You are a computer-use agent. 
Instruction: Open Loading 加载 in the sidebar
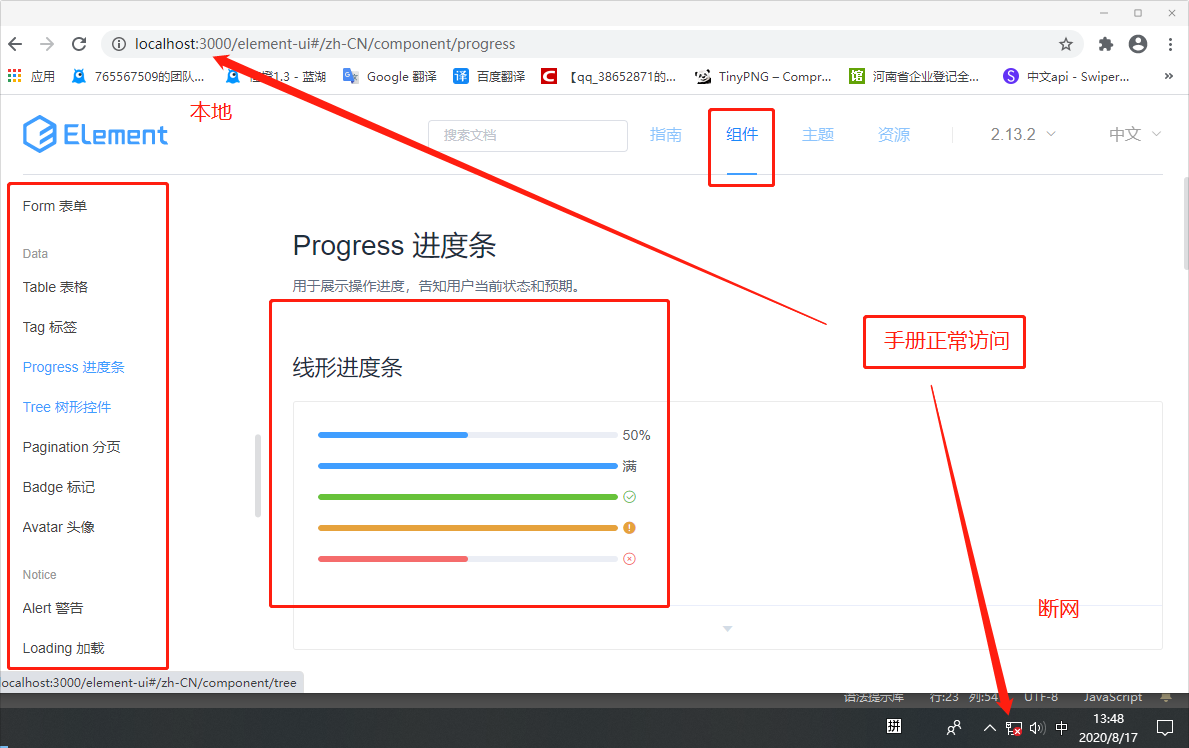[64, 649]
